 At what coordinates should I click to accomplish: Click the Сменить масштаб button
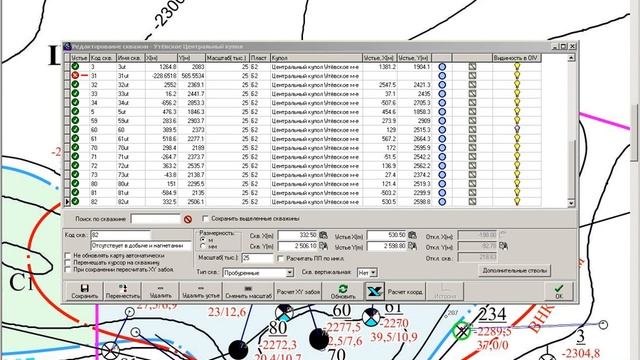[x=249, y=291]
